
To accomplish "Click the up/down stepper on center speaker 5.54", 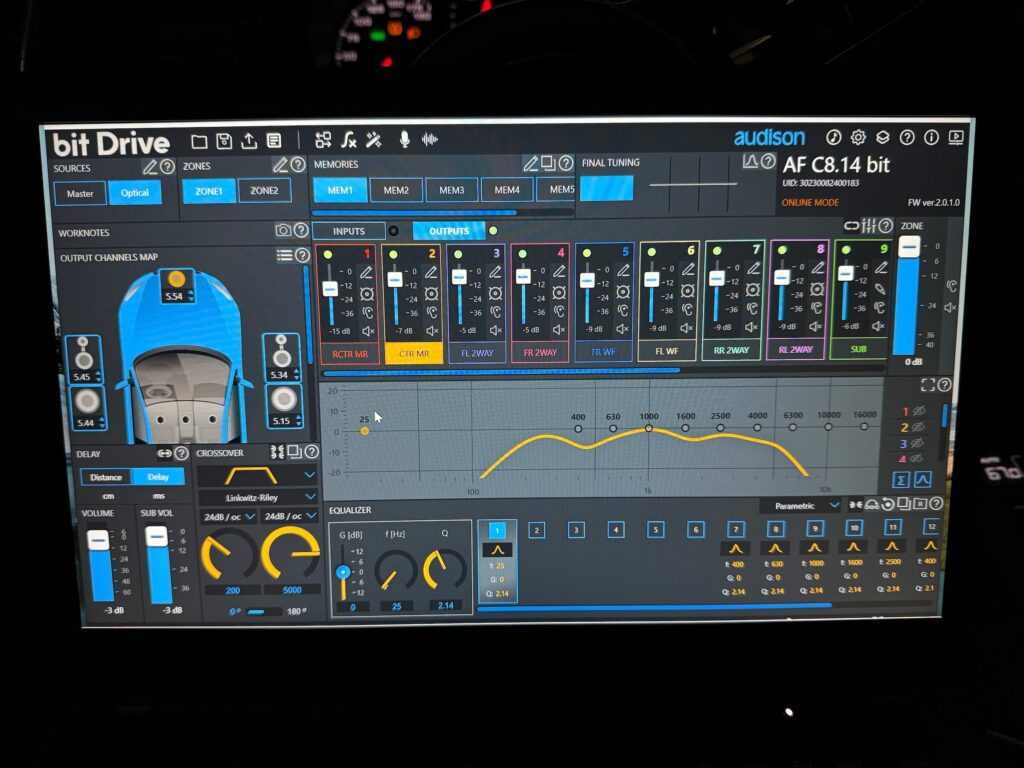I will point(190,296).
